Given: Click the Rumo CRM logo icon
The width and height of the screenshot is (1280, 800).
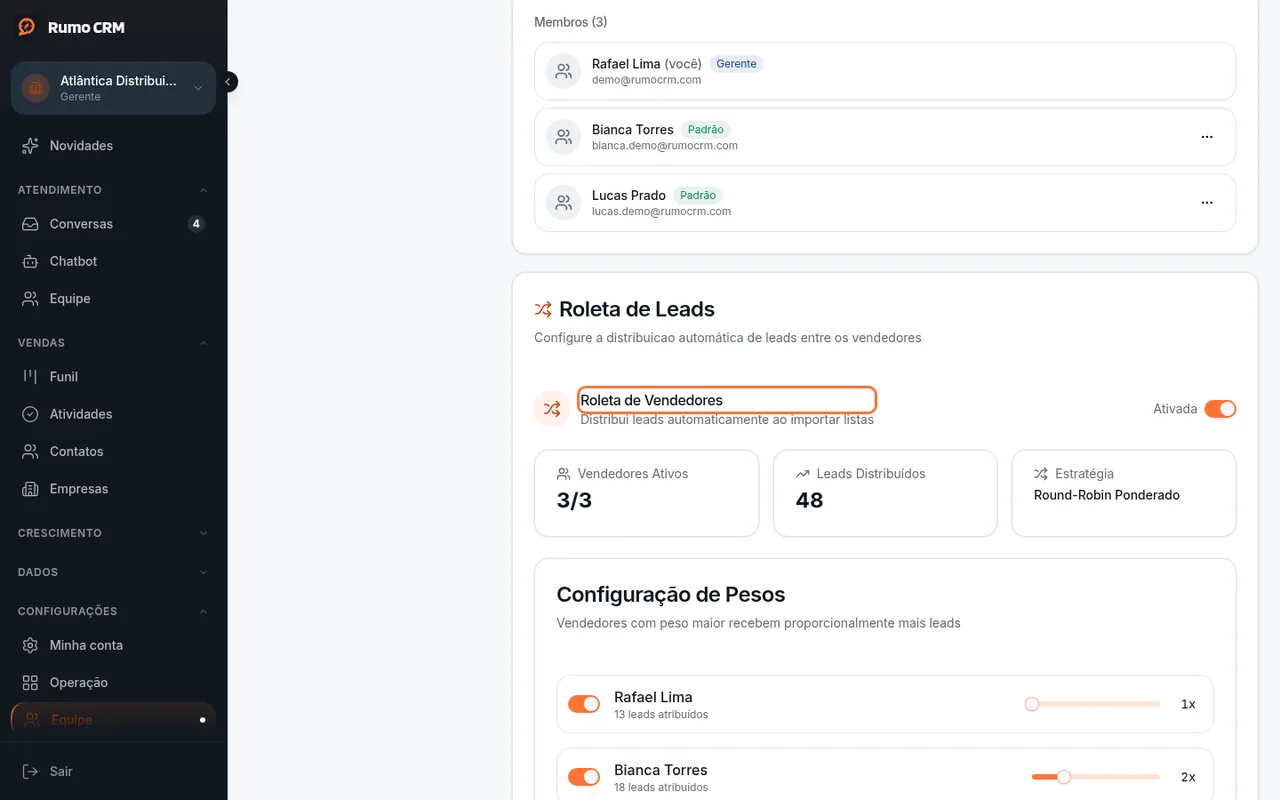Looking at the screenshot, I should click(27, 27).
